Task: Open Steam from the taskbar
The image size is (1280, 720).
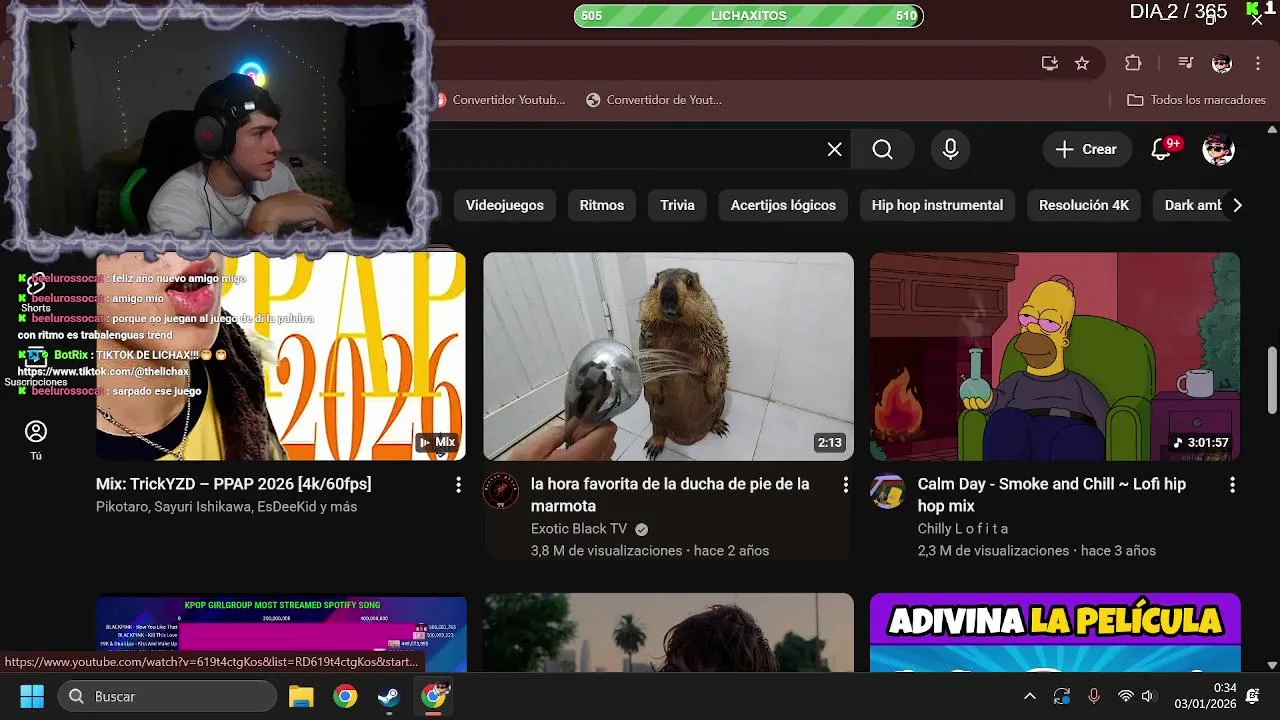Action: pos(389,696)
